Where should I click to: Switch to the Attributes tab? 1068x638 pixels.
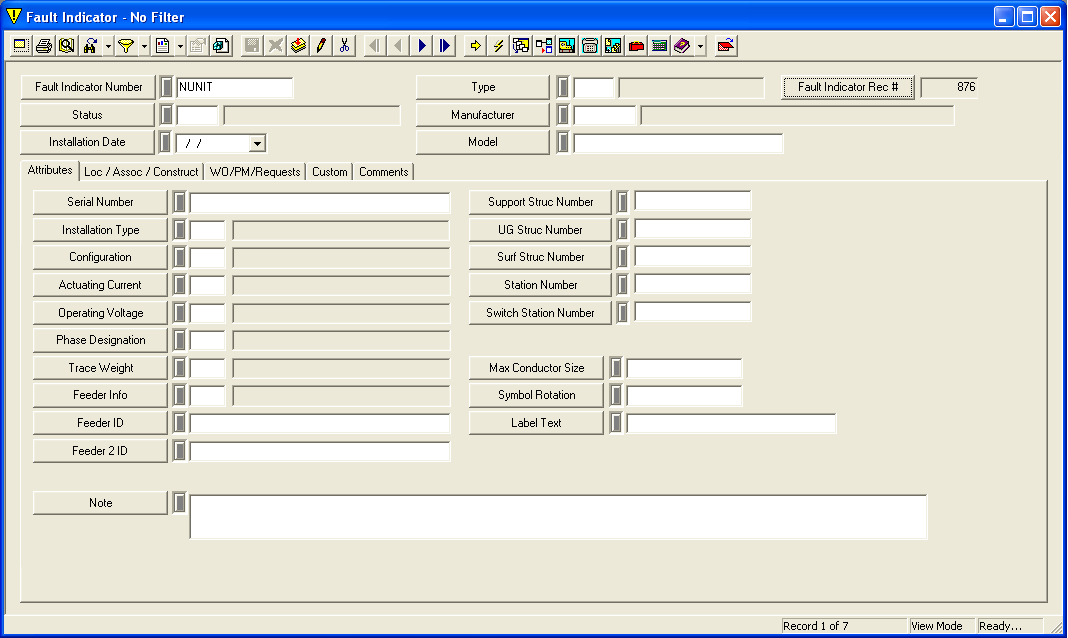tap(50, 170)
